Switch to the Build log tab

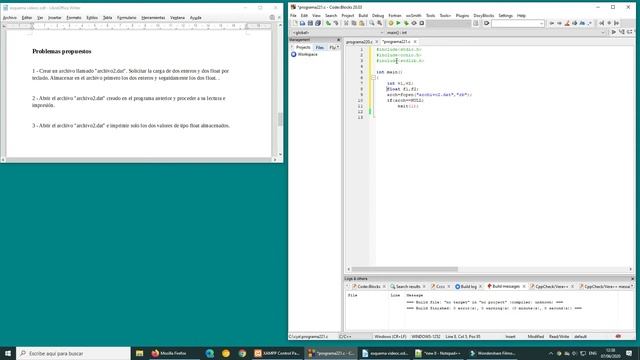pos(468,287)
